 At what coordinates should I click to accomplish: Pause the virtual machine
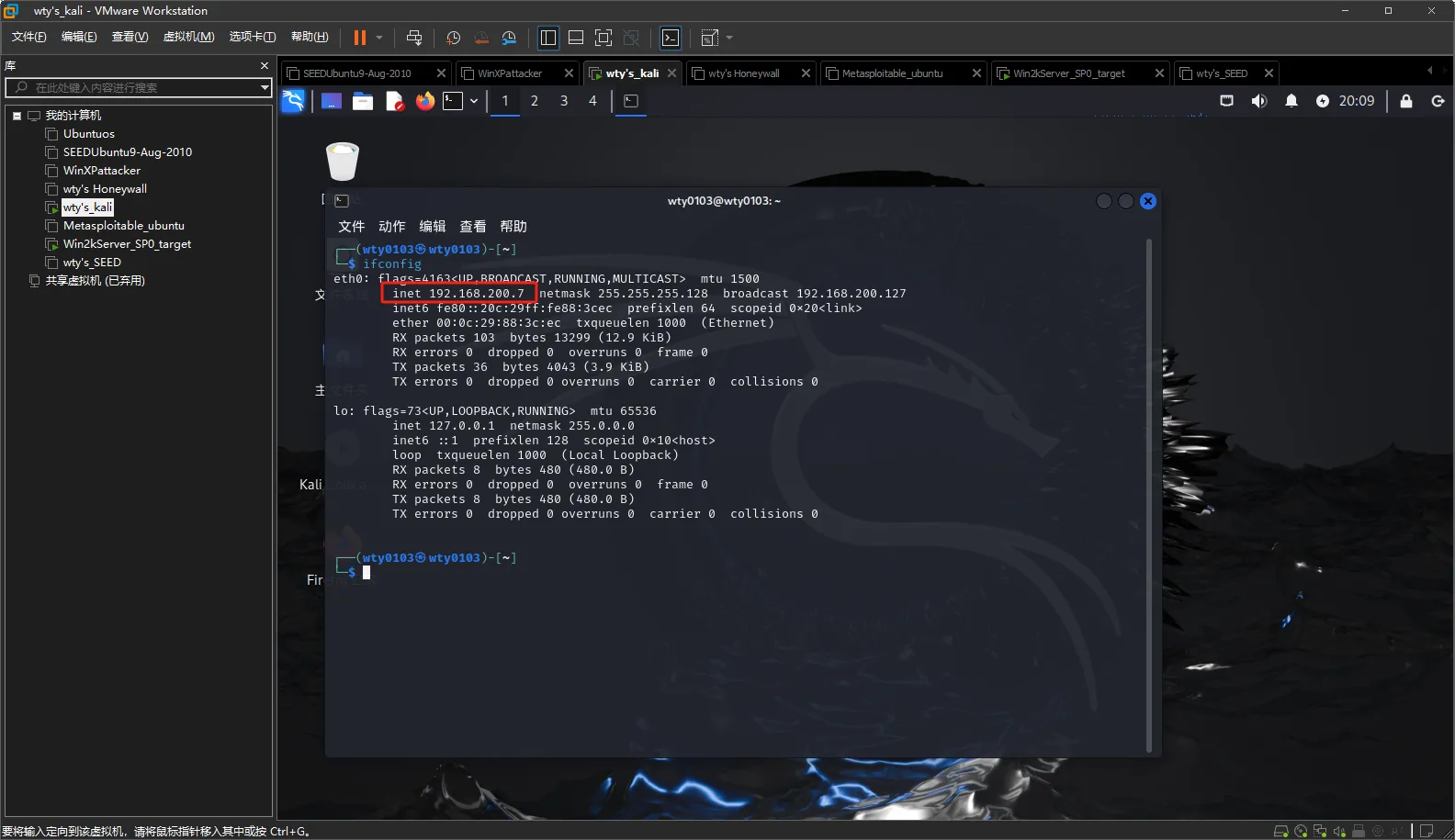(x=359, y=38)
